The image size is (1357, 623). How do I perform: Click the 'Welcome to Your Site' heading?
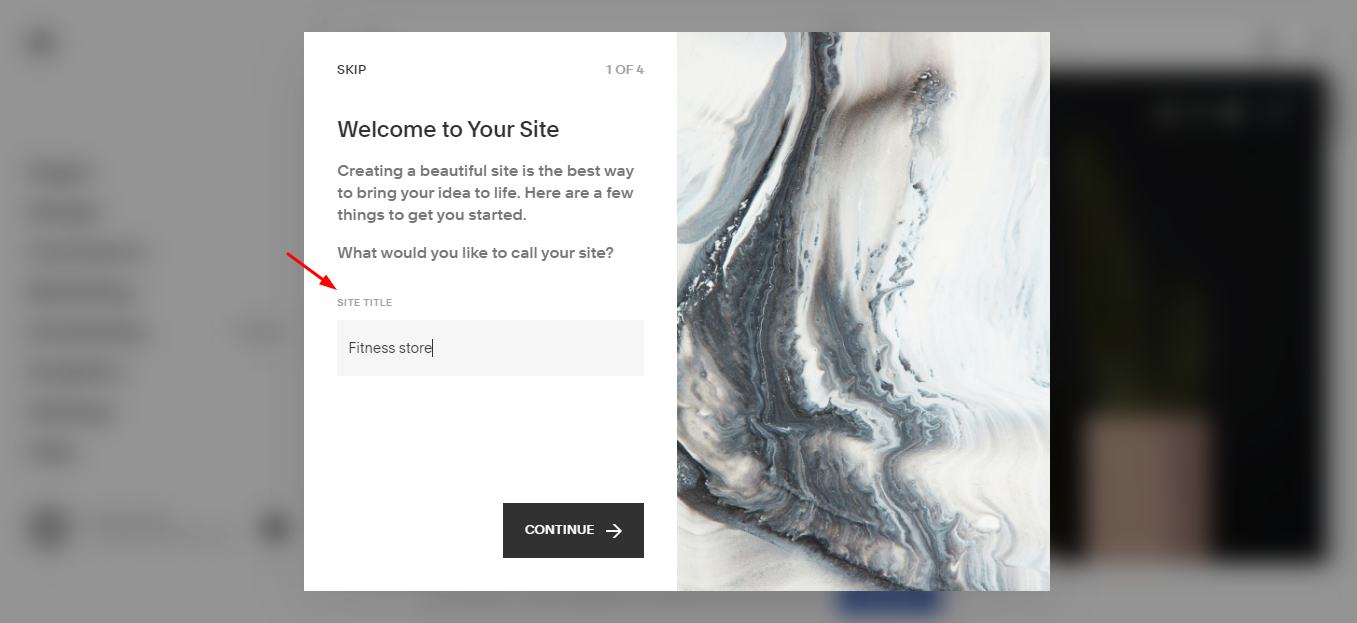448,129
